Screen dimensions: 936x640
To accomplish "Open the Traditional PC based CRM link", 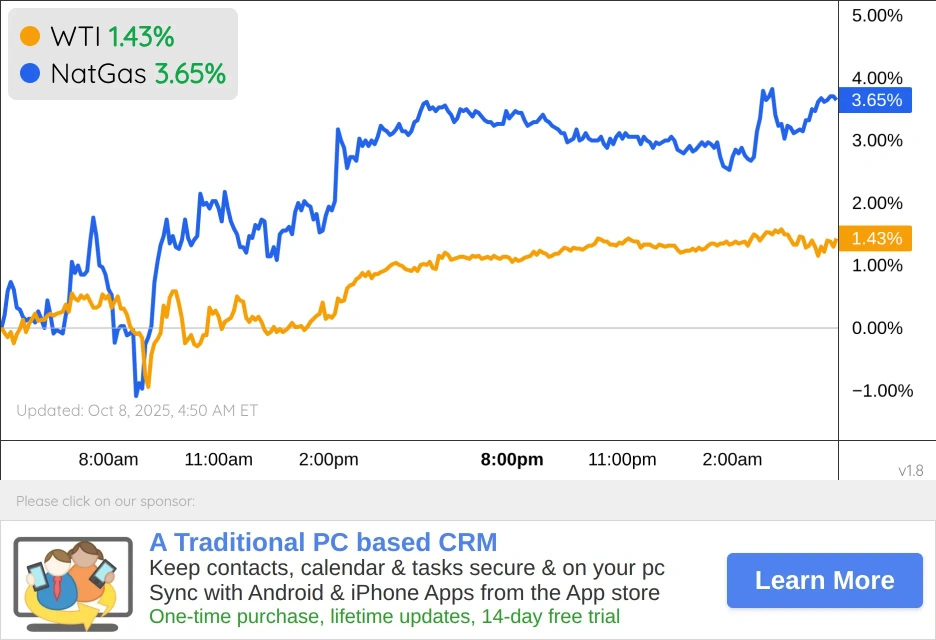I will pyautogui.click(x=323, y=543).
